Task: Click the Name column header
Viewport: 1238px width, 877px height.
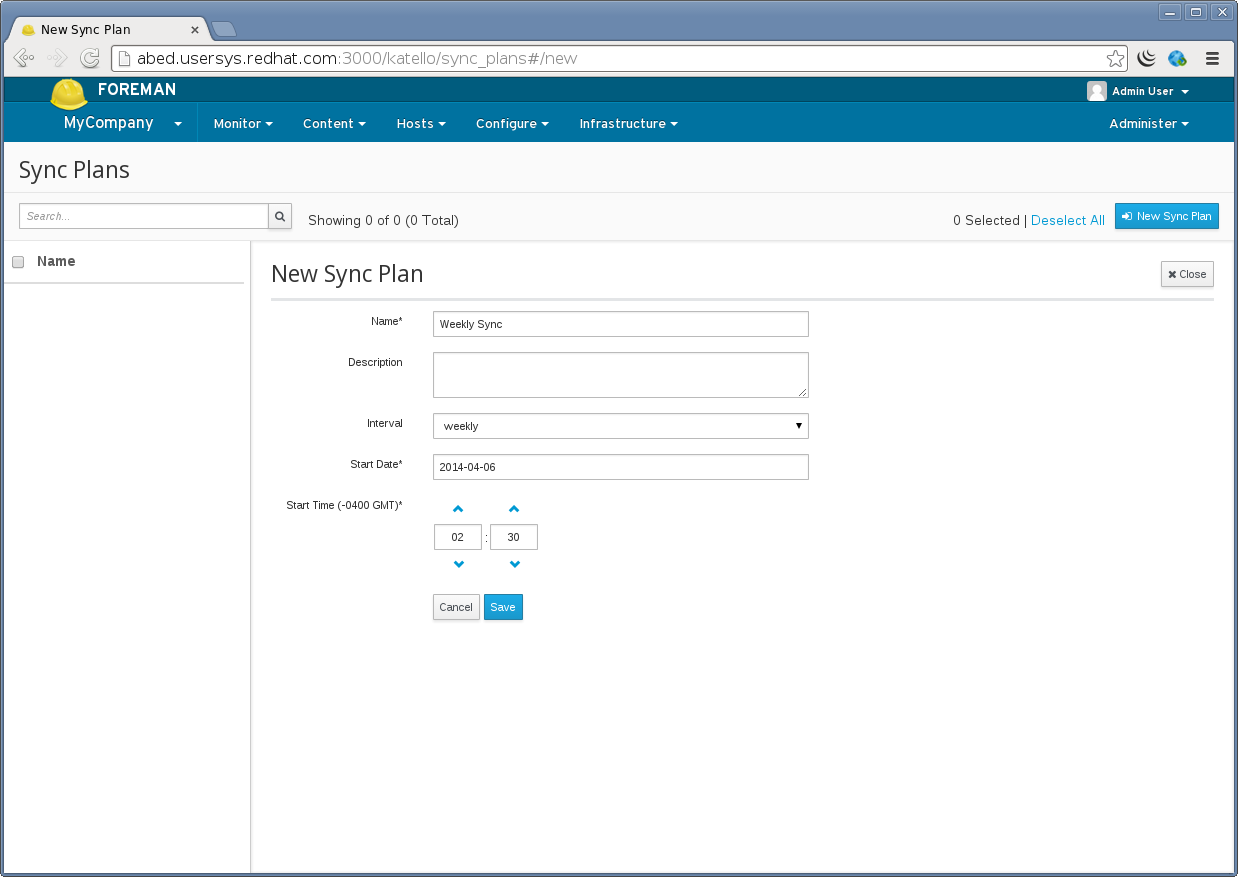Action: [x=56, y=261]
